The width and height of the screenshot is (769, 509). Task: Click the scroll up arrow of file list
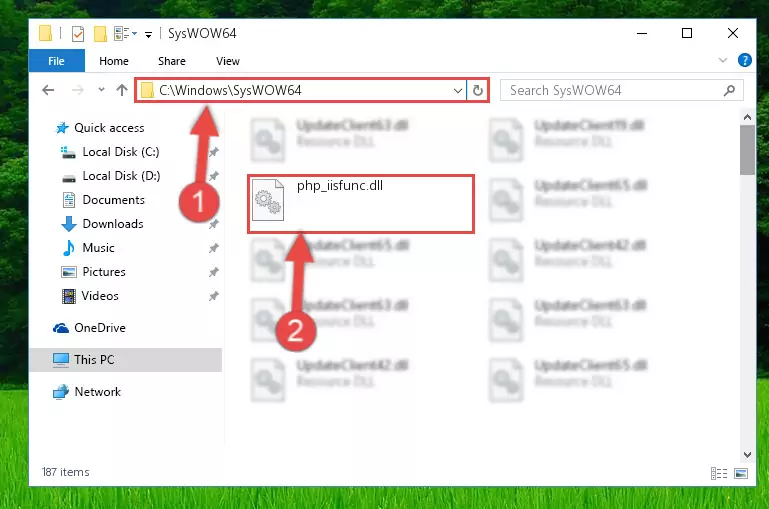tap(747, 117)
